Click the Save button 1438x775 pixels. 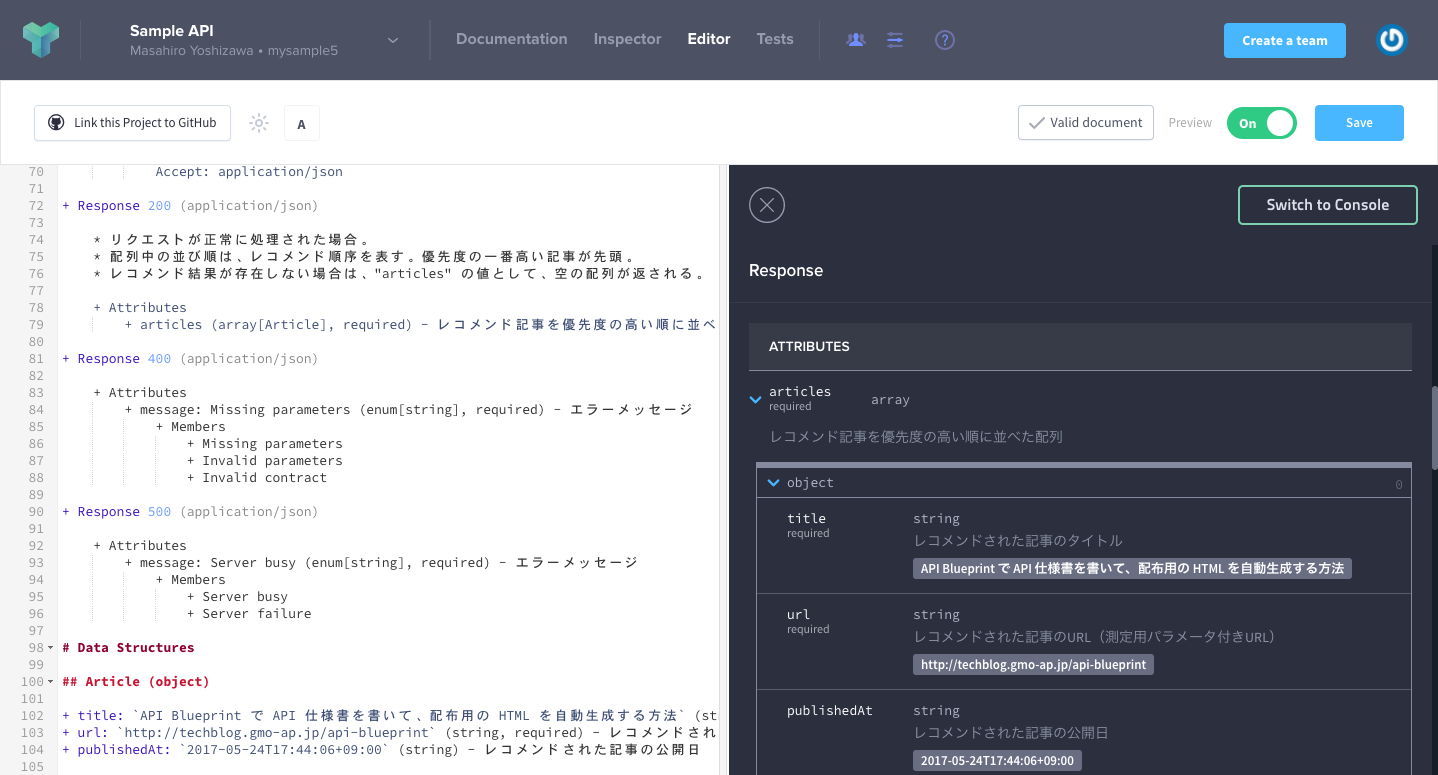[1358, 123]
